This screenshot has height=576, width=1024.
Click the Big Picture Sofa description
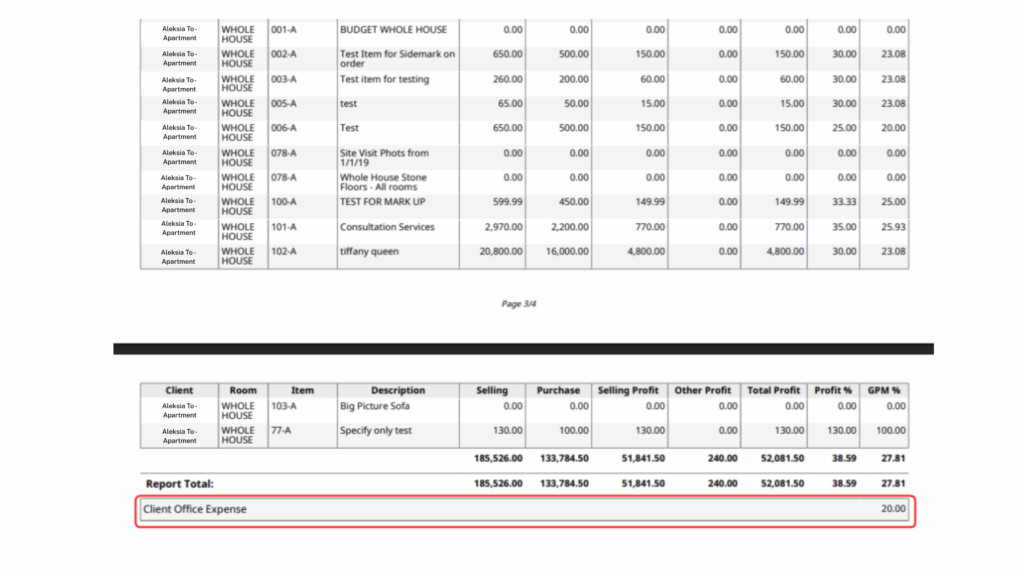(374, 407)
